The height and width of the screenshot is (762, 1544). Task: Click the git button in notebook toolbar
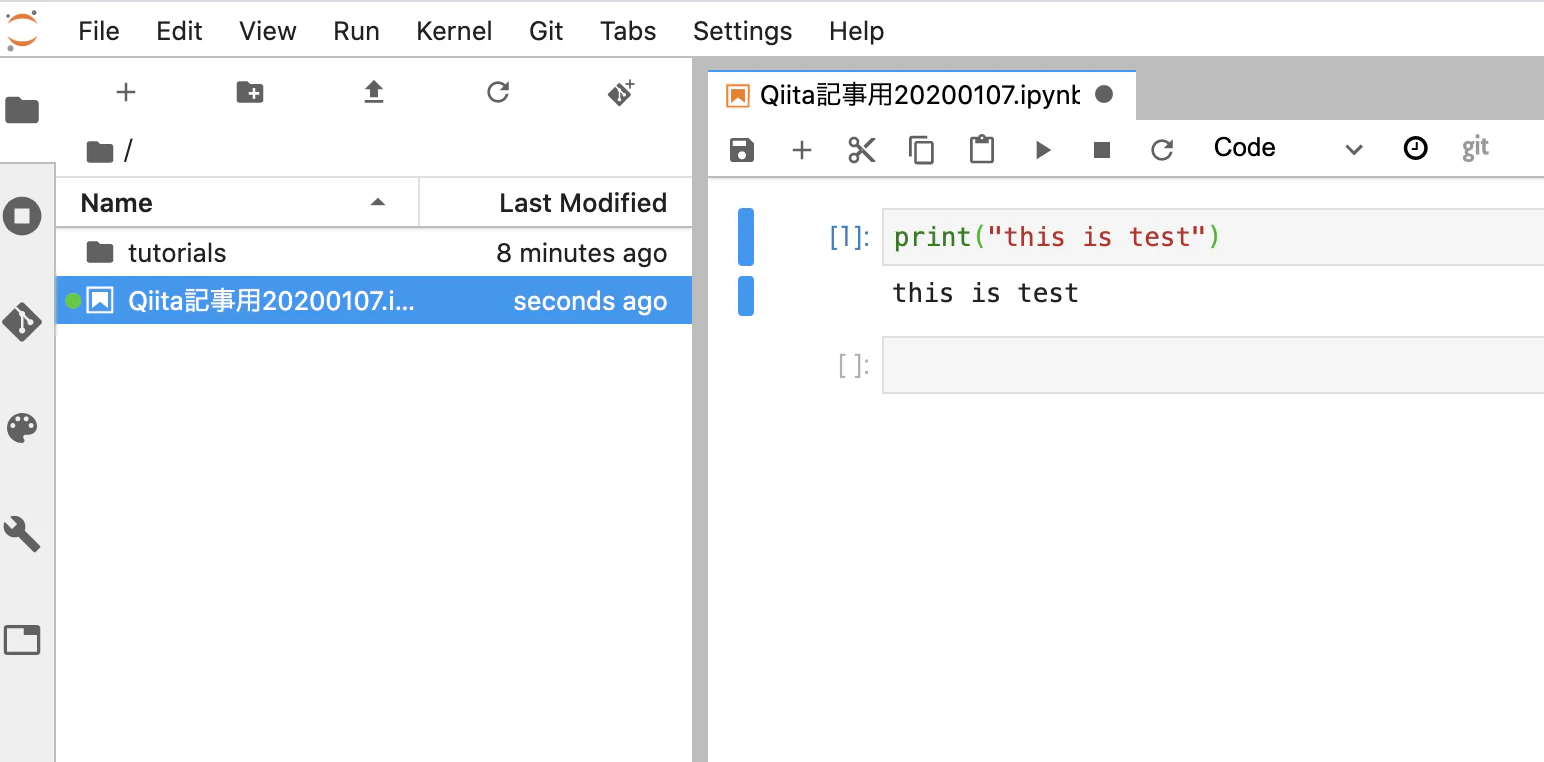click(x=1475, y=148)
